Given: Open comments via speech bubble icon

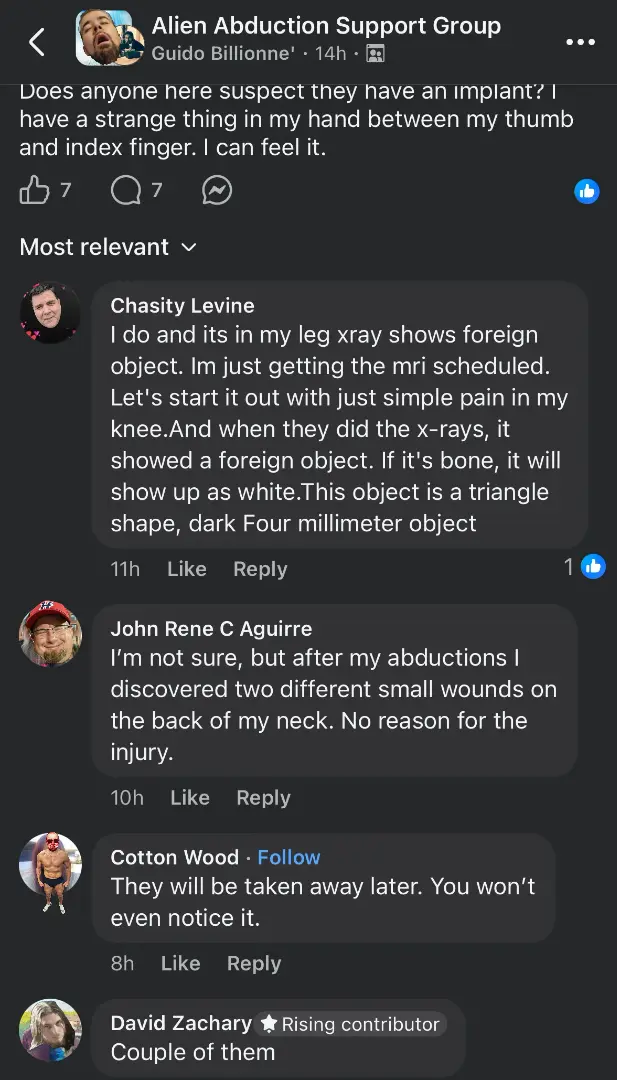Looking at the screenshot, I should [x=125, y=190].
